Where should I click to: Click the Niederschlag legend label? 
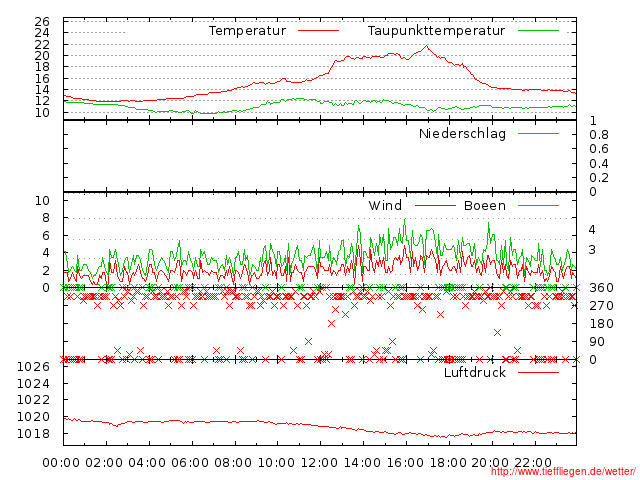pos(462,133)
